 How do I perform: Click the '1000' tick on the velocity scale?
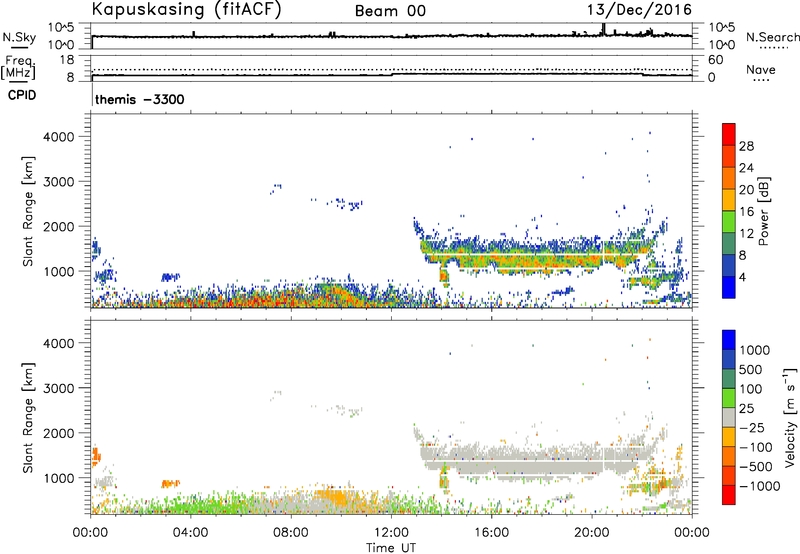(x=755, y=350)
